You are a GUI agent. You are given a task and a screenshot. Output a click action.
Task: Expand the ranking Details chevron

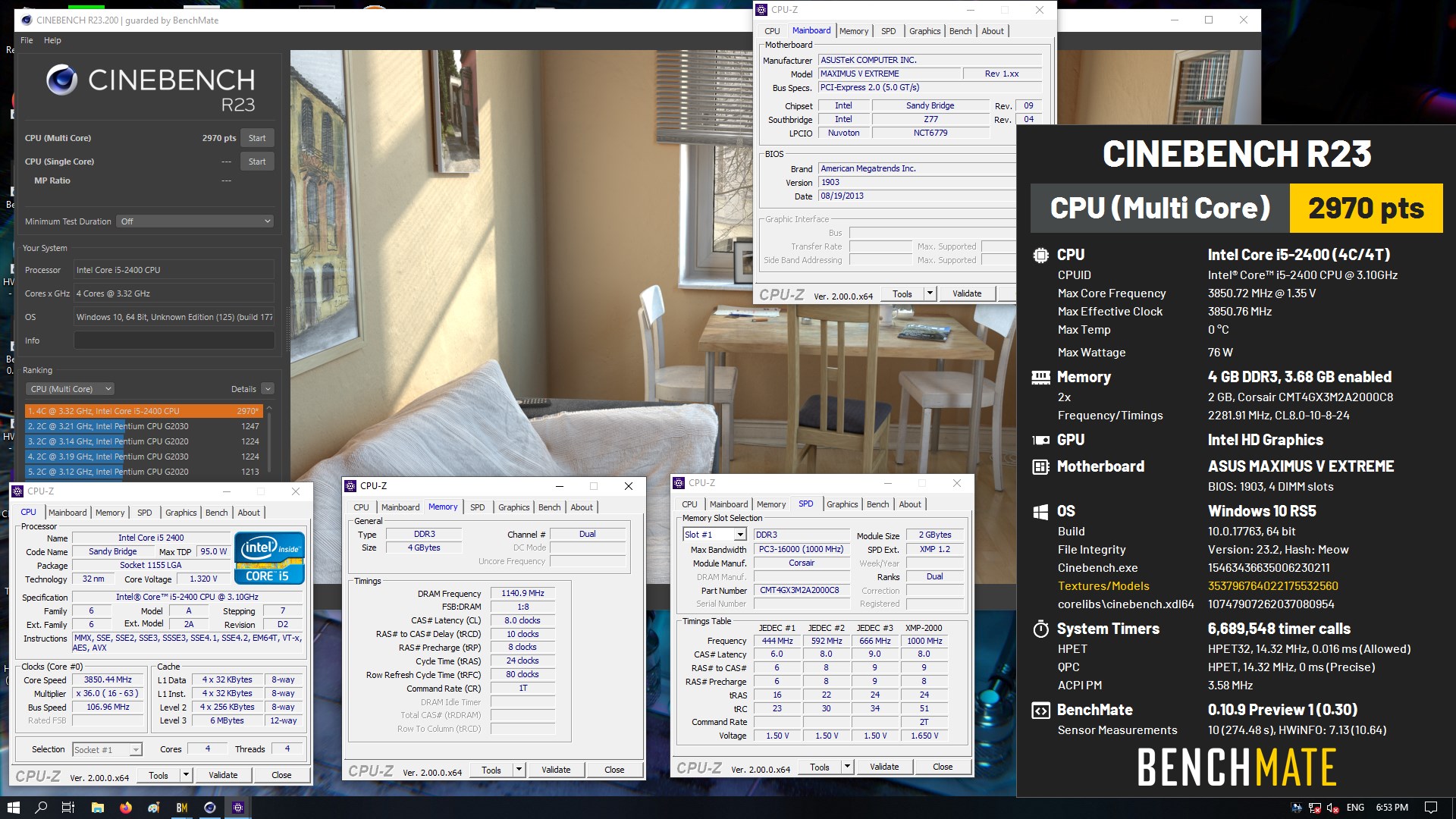[267, 389]
